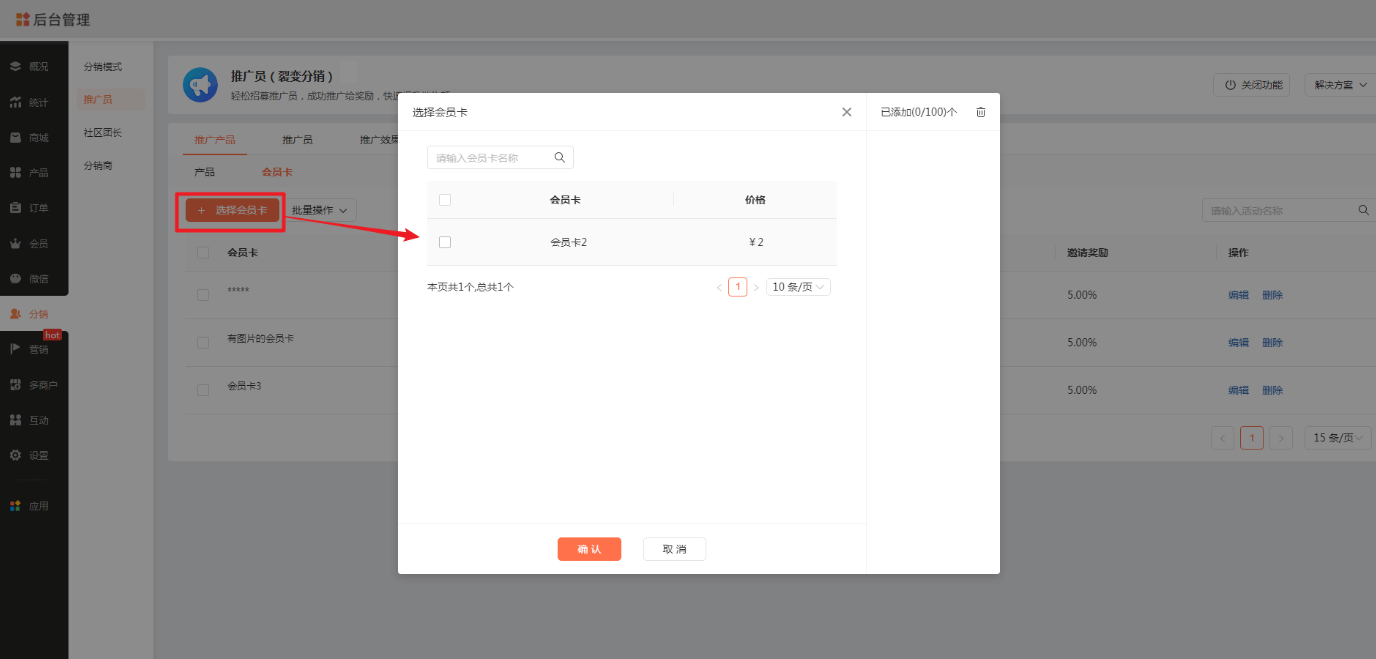Open the 订单 orders sidebar icon

point(16,208)
